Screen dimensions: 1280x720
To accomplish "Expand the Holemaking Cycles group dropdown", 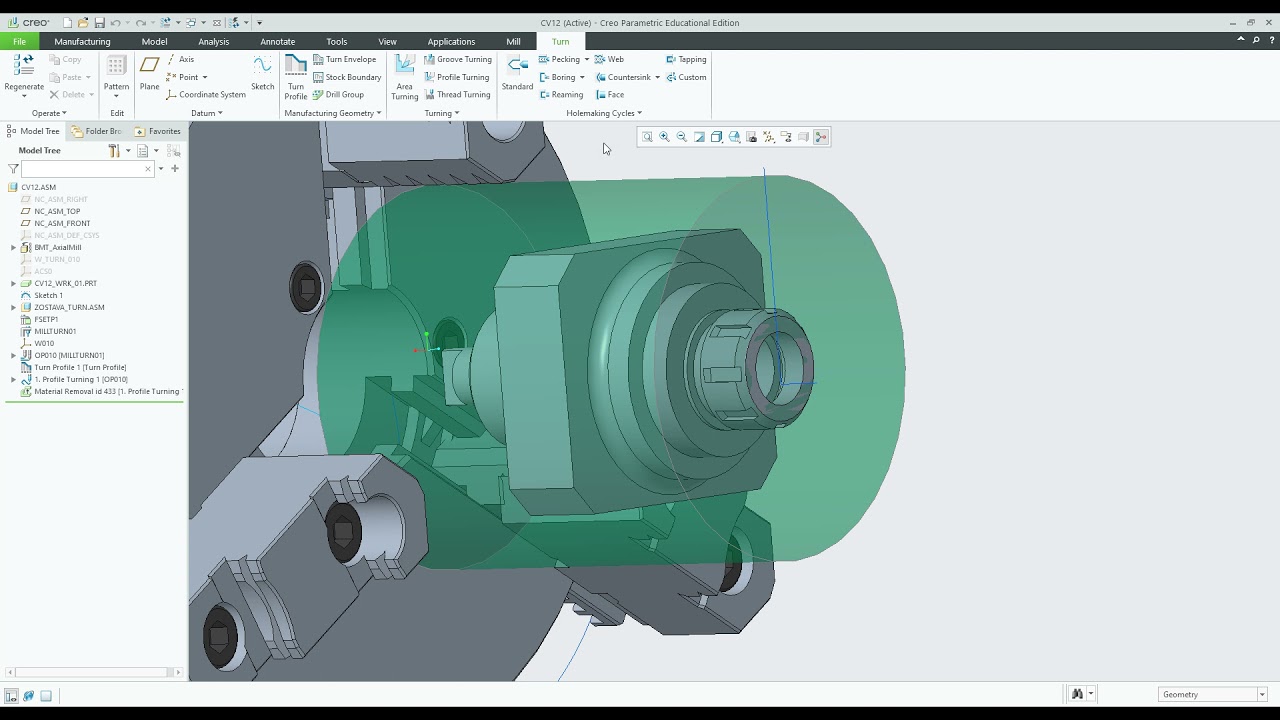I will coord(604,113).
